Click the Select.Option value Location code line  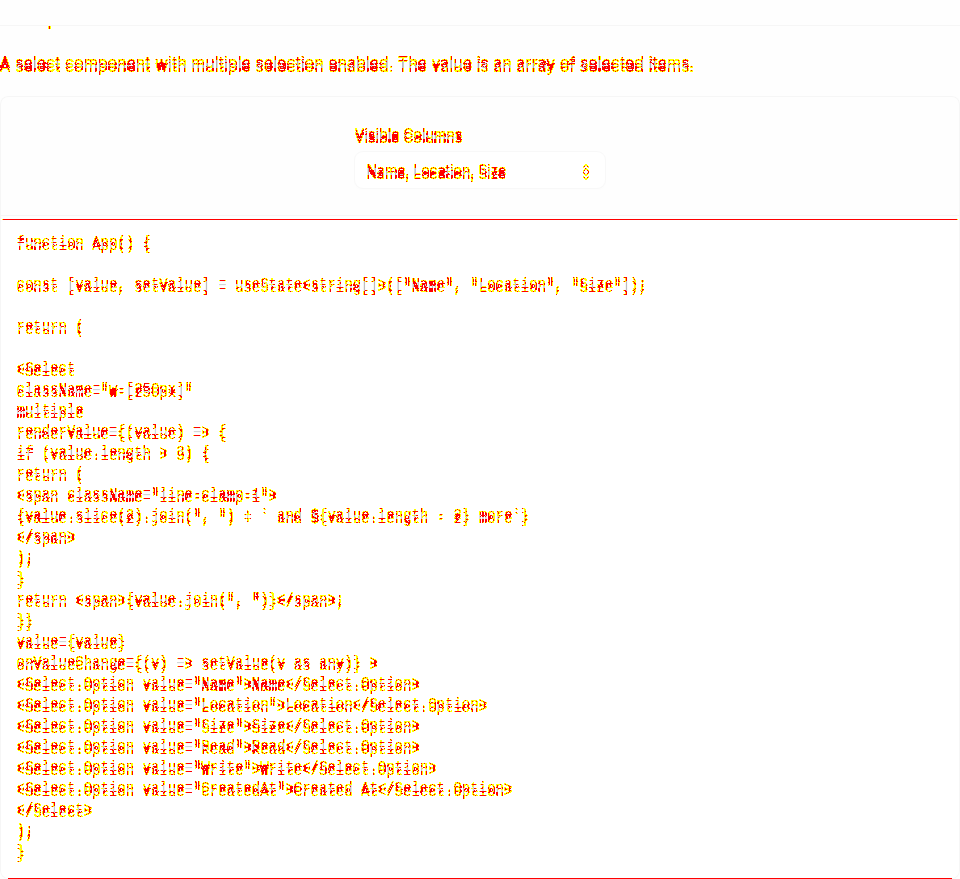[x=252, y=706]
